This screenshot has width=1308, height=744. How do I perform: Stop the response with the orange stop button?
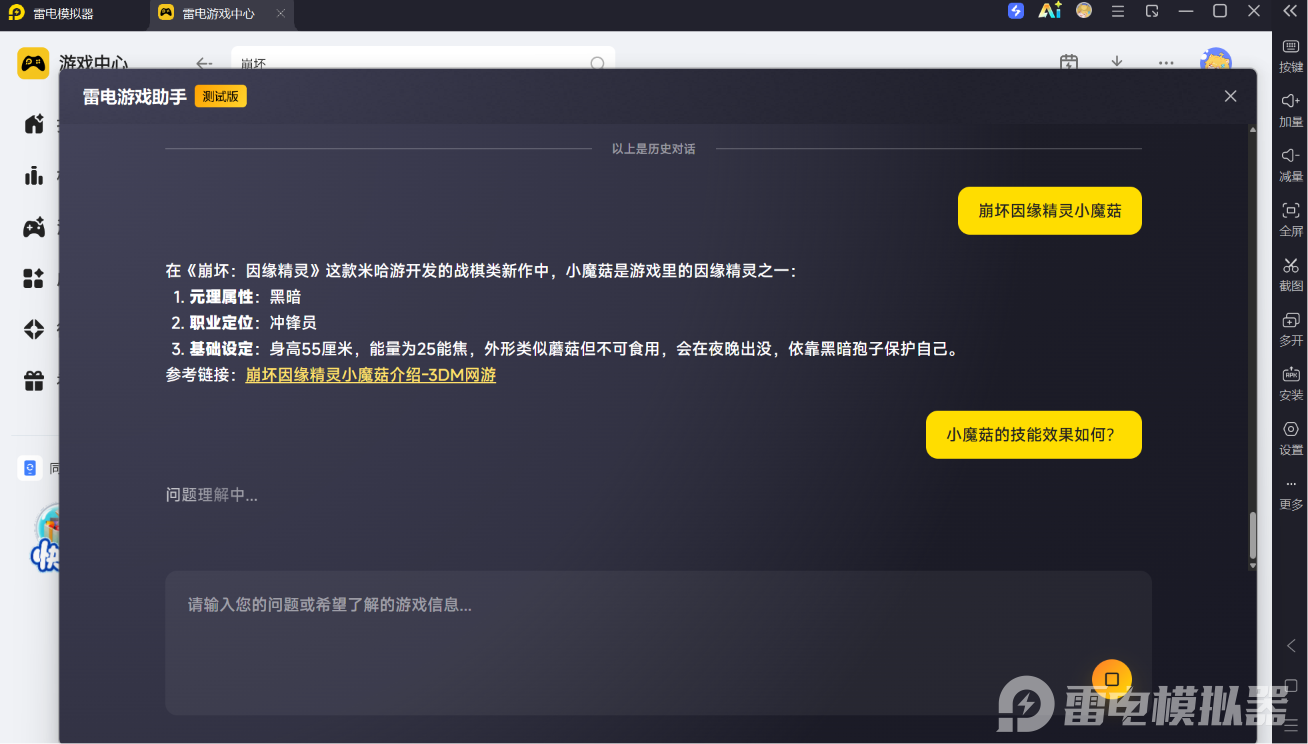pos(1112,680)
